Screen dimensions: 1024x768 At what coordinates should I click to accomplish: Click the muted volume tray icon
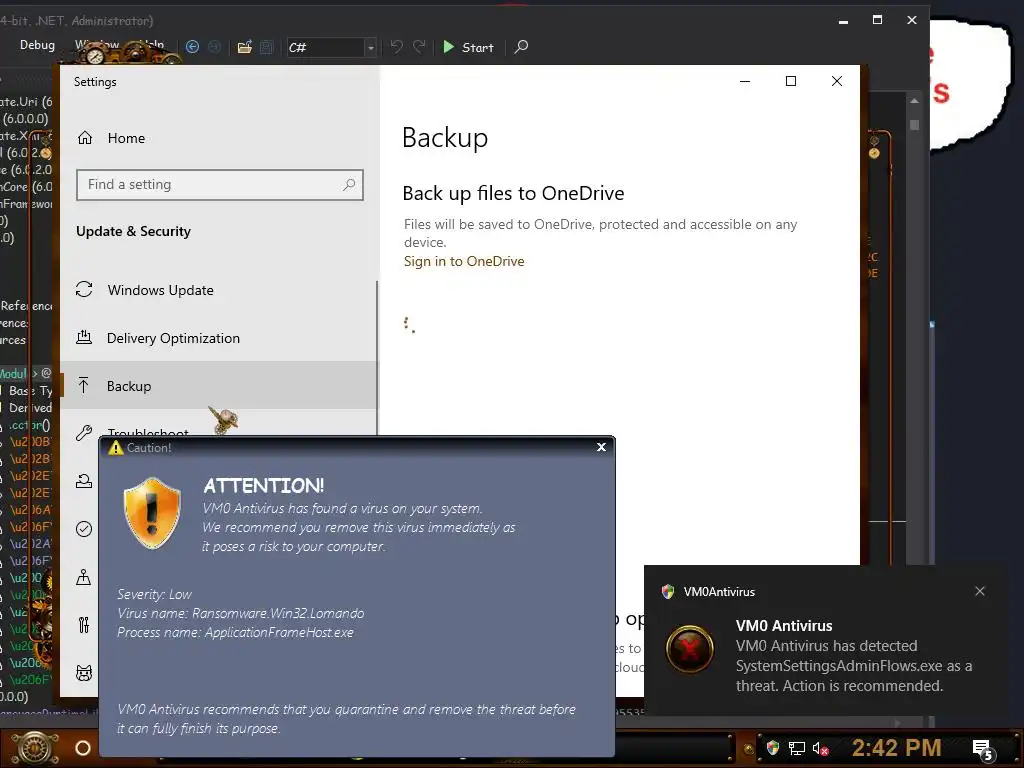[820, 748]
